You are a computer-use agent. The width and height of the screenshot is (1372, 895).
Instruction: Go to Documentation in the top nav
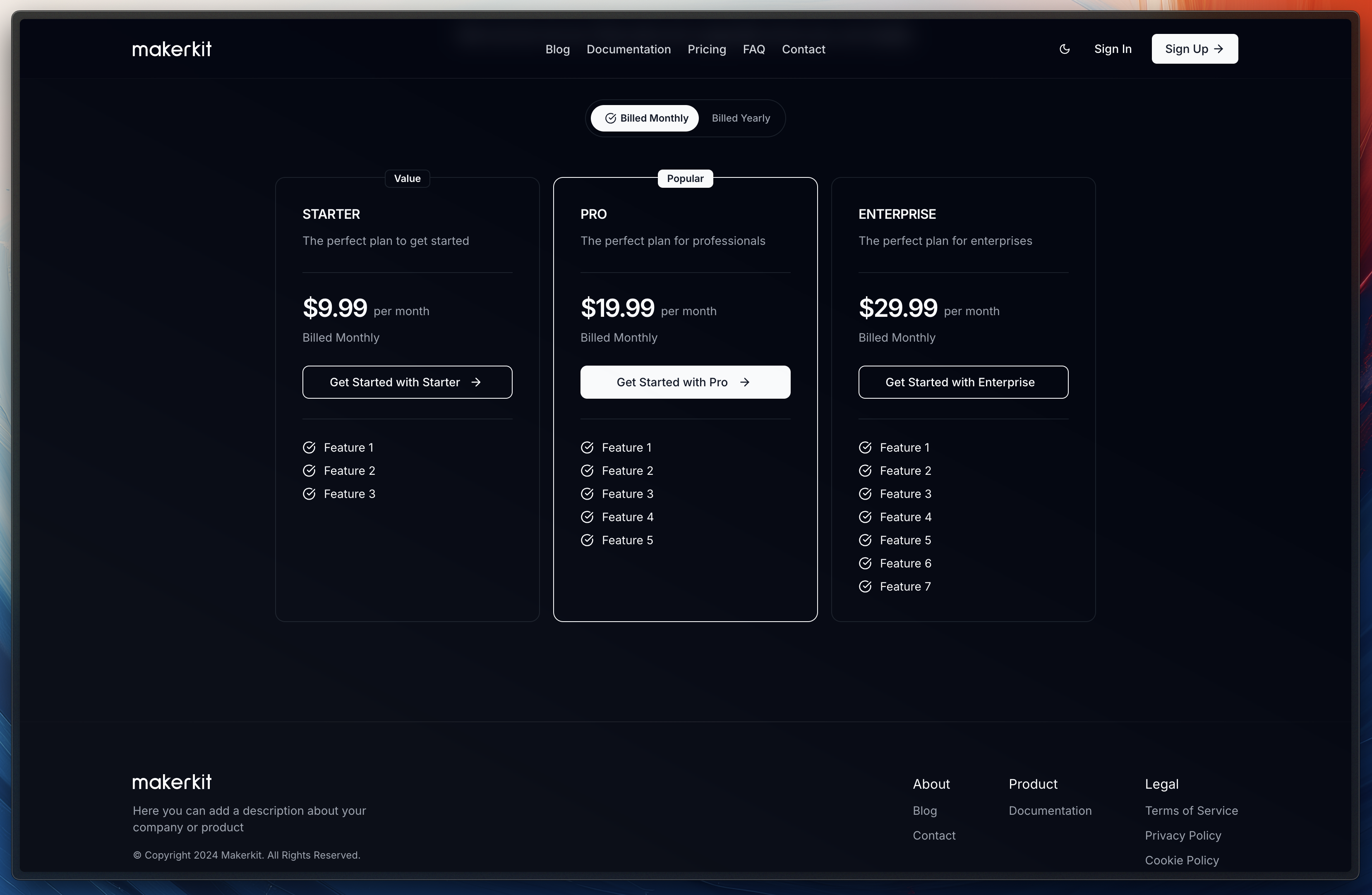(x=628, y=49)
